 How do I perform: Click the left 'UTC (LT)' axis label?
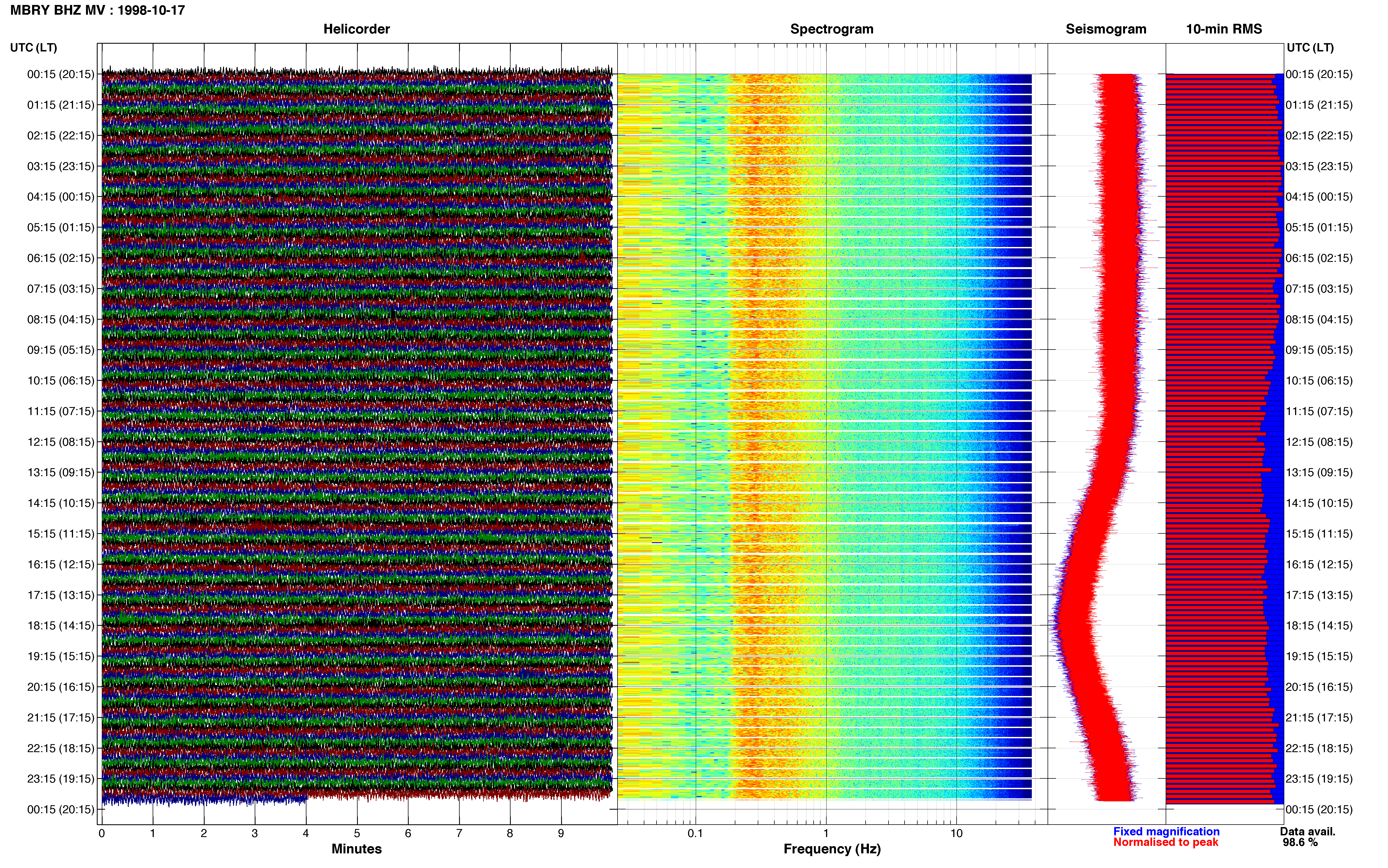34,48
